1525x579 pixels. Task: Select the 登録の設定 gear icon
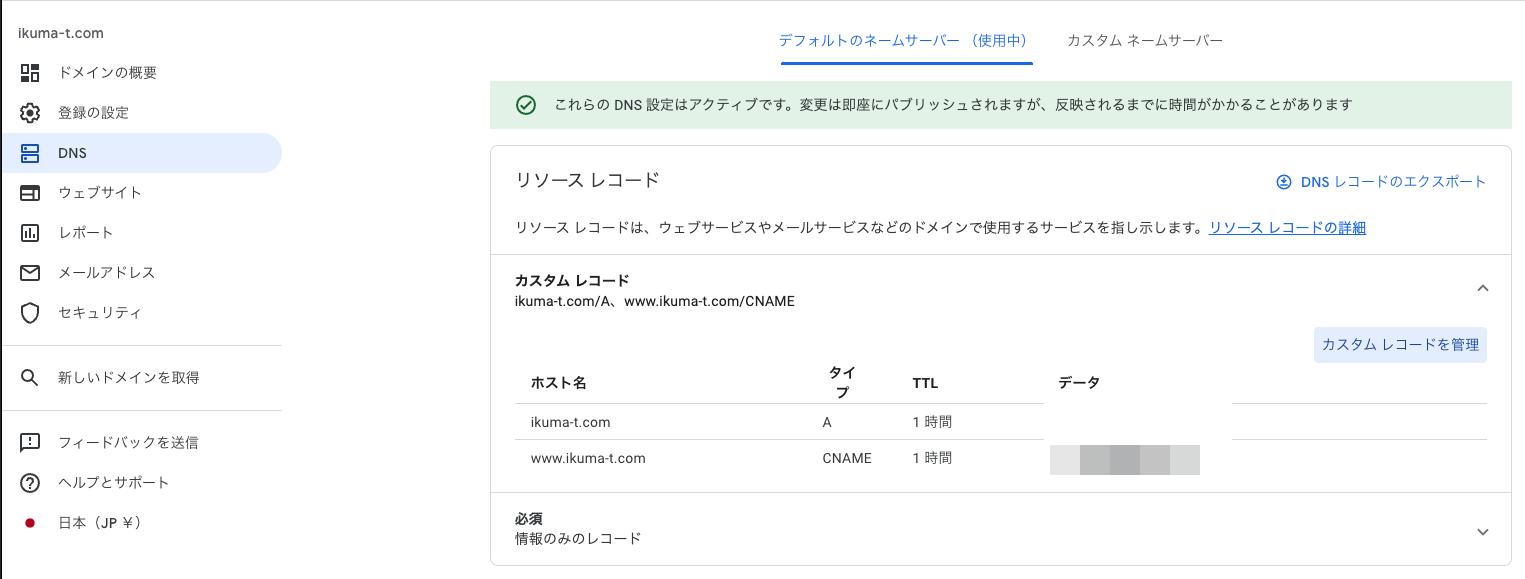[29, 112]
